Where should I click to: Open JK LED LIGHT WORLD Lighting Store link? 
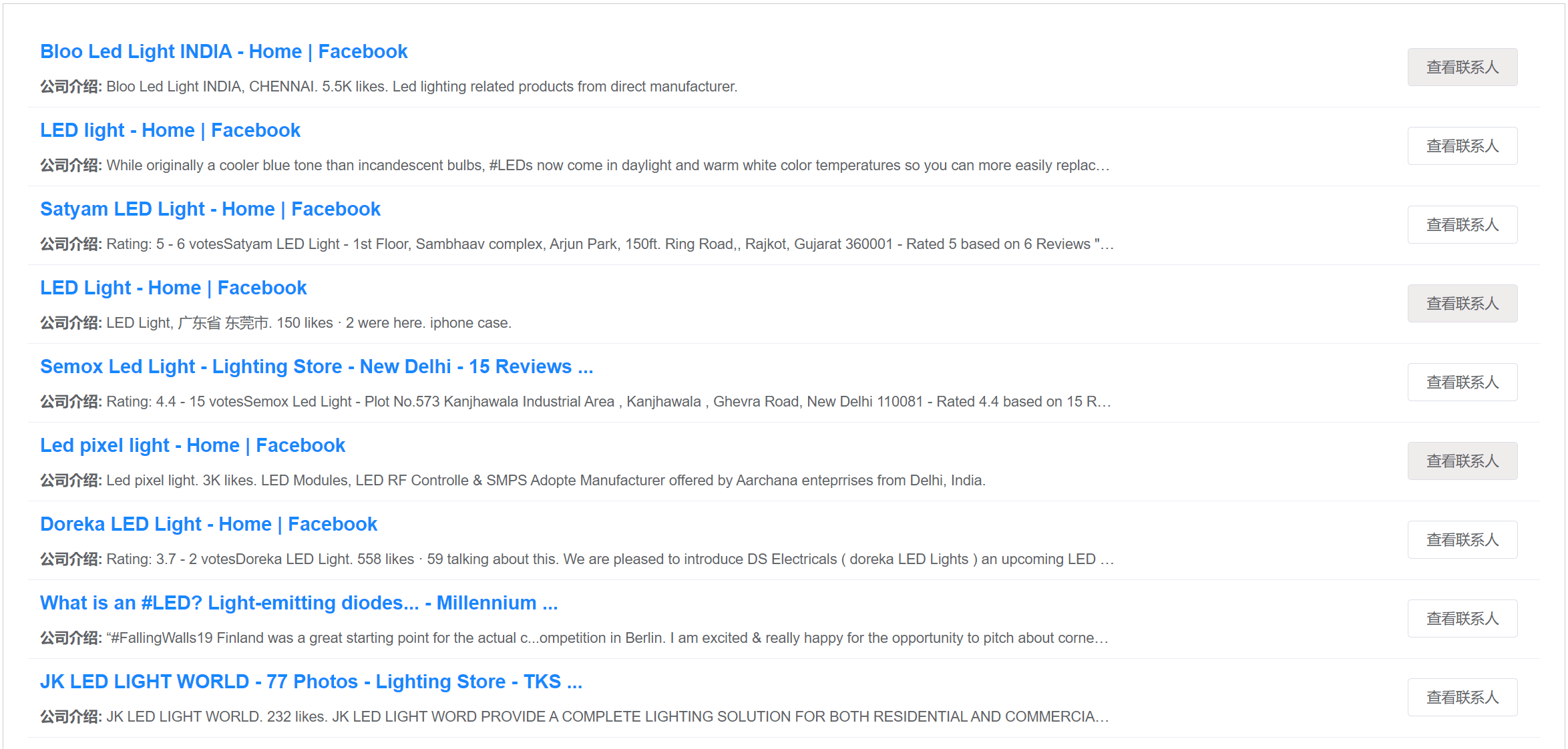tap(311, 682)
